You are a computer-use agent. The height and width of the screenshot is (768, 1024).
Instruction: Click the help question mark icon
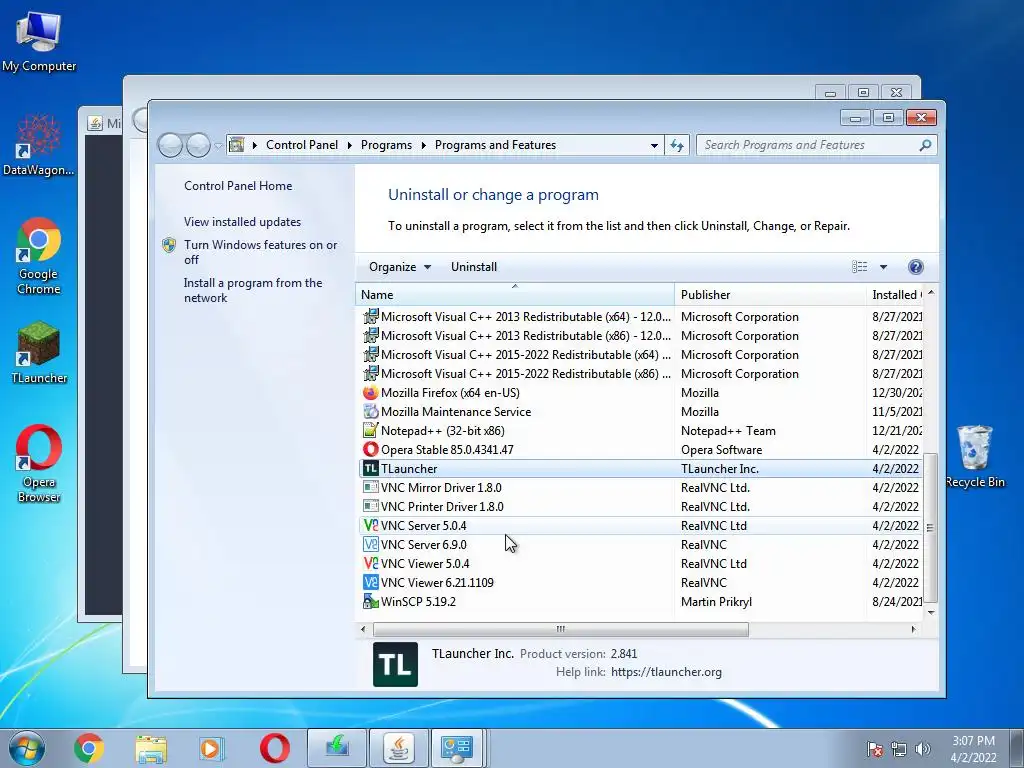[916, 266]
